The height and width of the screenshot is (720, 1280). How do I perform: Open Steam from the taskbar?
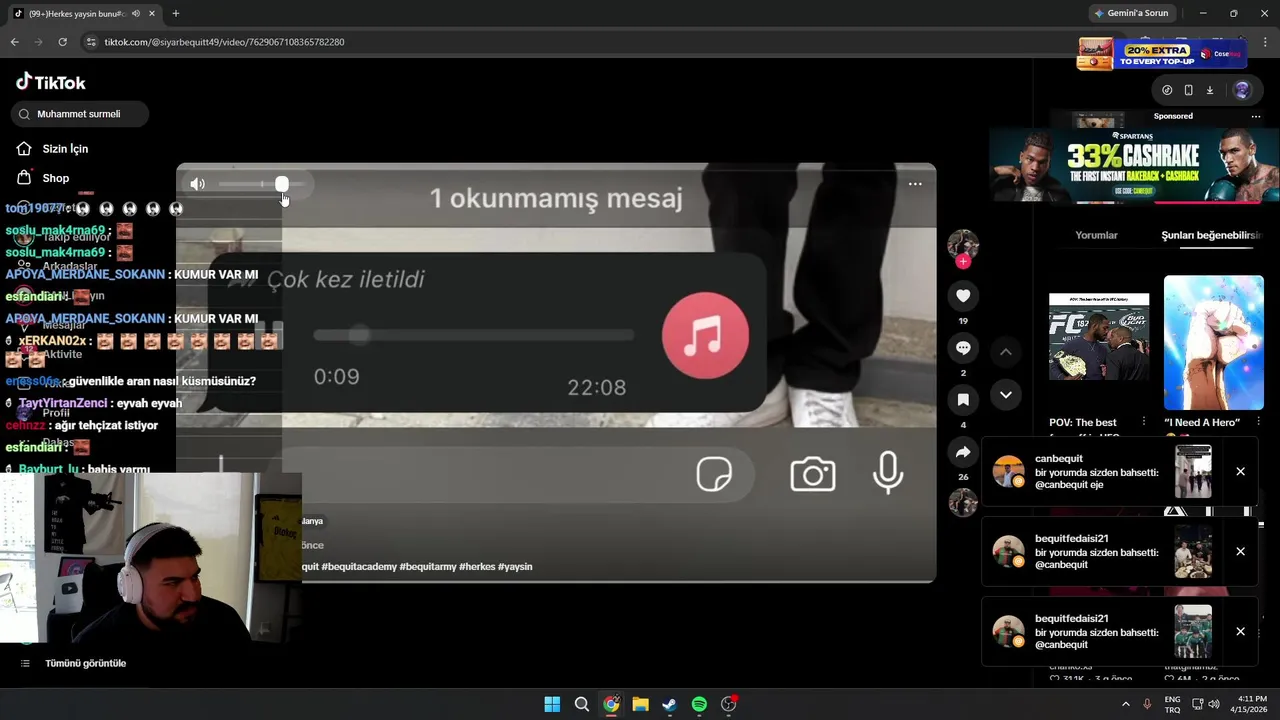click(x=669, y=704)
